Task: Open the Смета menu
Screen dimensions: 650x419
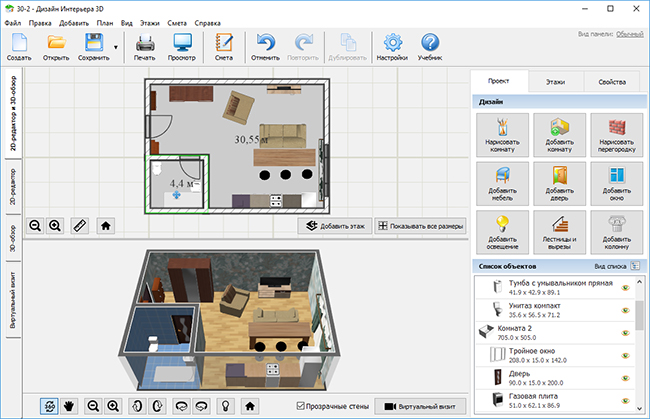Action: click(x=177, y=23)
